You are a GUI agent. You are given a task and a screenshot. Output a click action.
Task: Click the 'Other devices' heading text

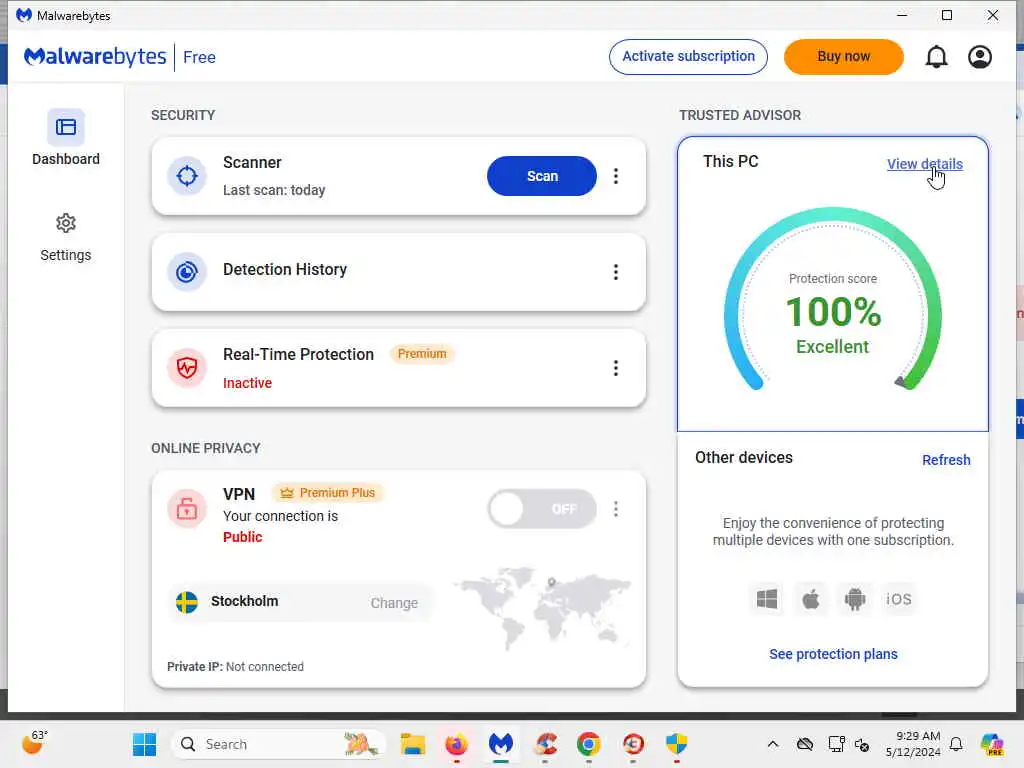(744, 457)
